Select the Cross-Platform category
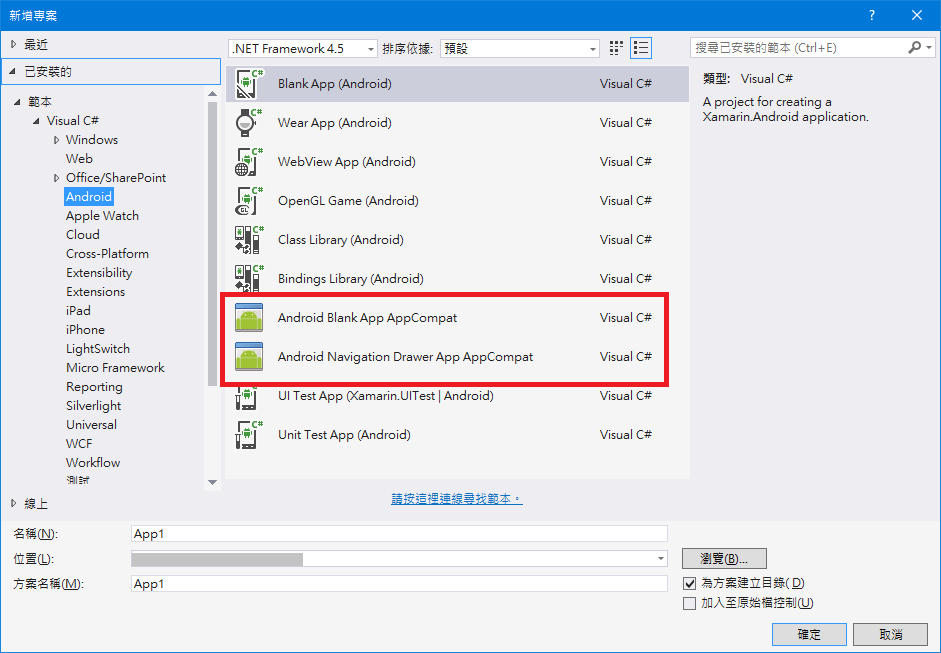The height and width of the screenshot is (653, 941). (107, 254)
